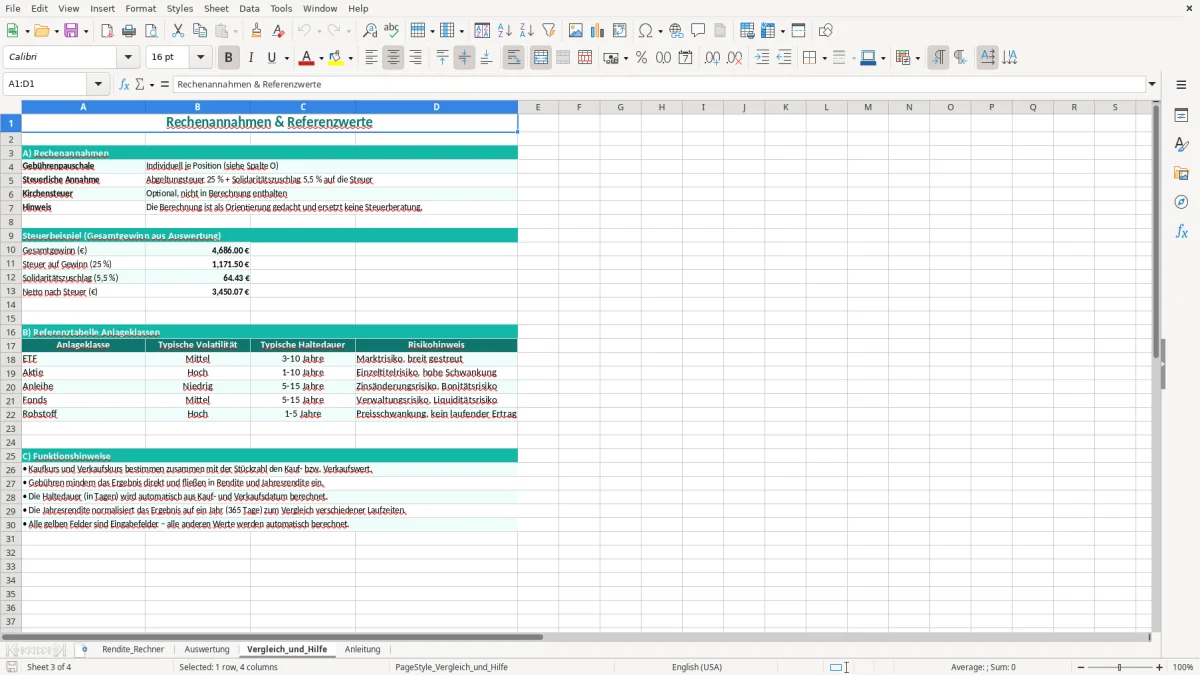Open the Data menu
Screen dimensions: 1200x675
[x=249, y=8]
